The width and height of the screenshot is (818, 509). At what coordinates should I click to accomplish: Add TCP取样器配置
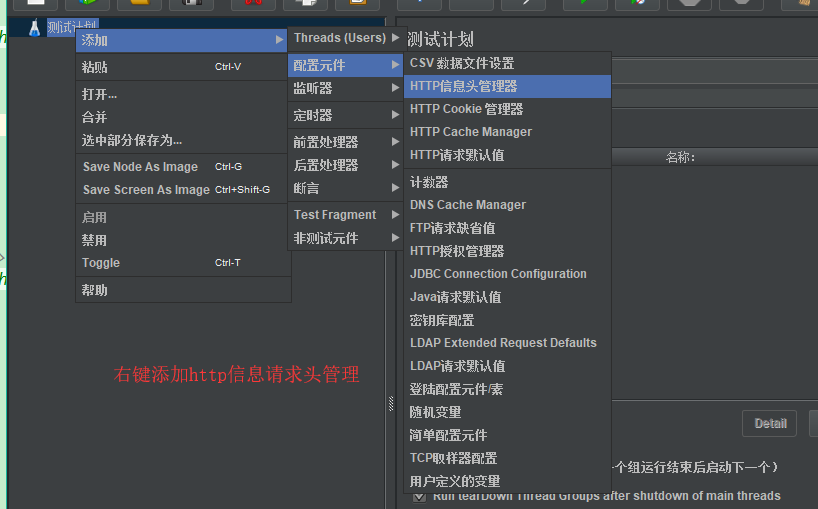(x=507, y=457)
